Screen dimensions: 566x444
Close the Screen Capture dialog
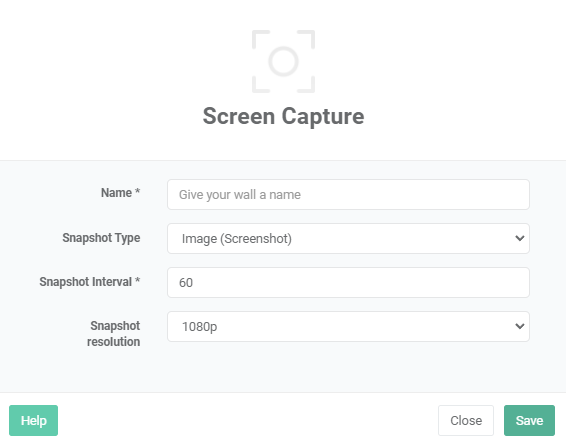tap(466, 420)
